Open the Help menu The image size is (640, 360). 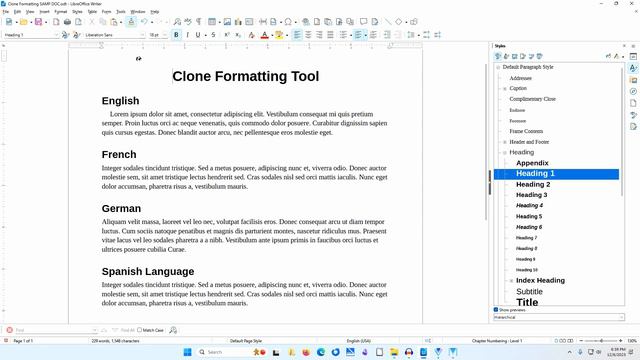point(155,12)
